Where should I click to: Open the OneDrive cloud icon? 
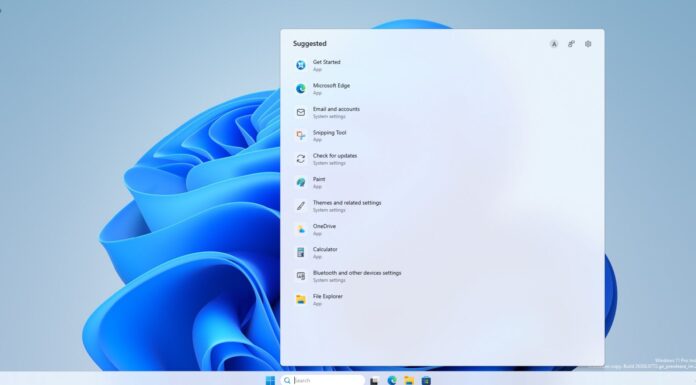[x=301, y=229]
